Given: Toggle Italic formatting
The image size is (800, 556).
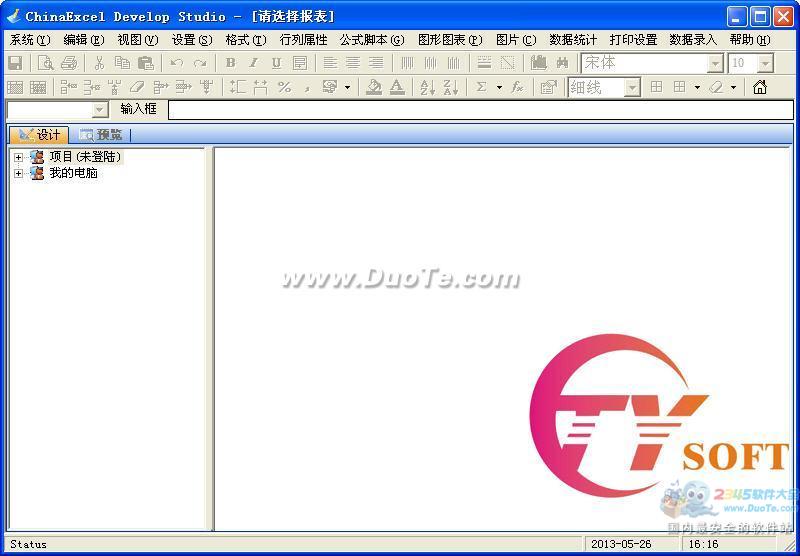Looking at the screenshot, I should coord(254,63).
